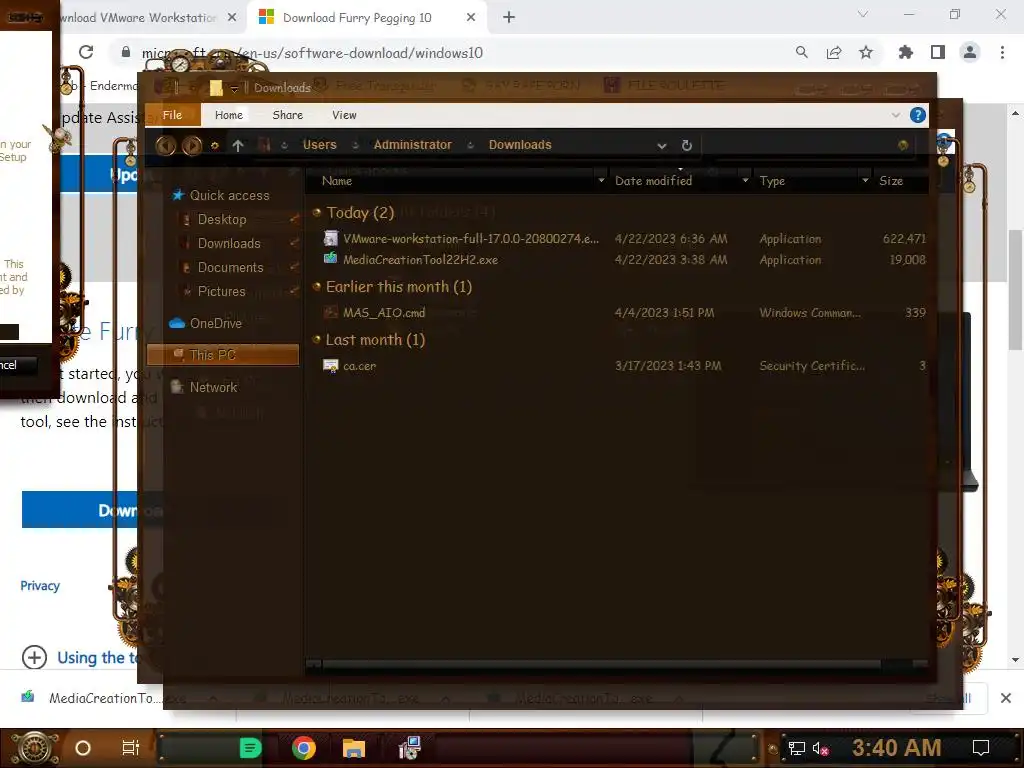Open the notification center icon
1024x768 pixels.
click(x=980, y=748)
